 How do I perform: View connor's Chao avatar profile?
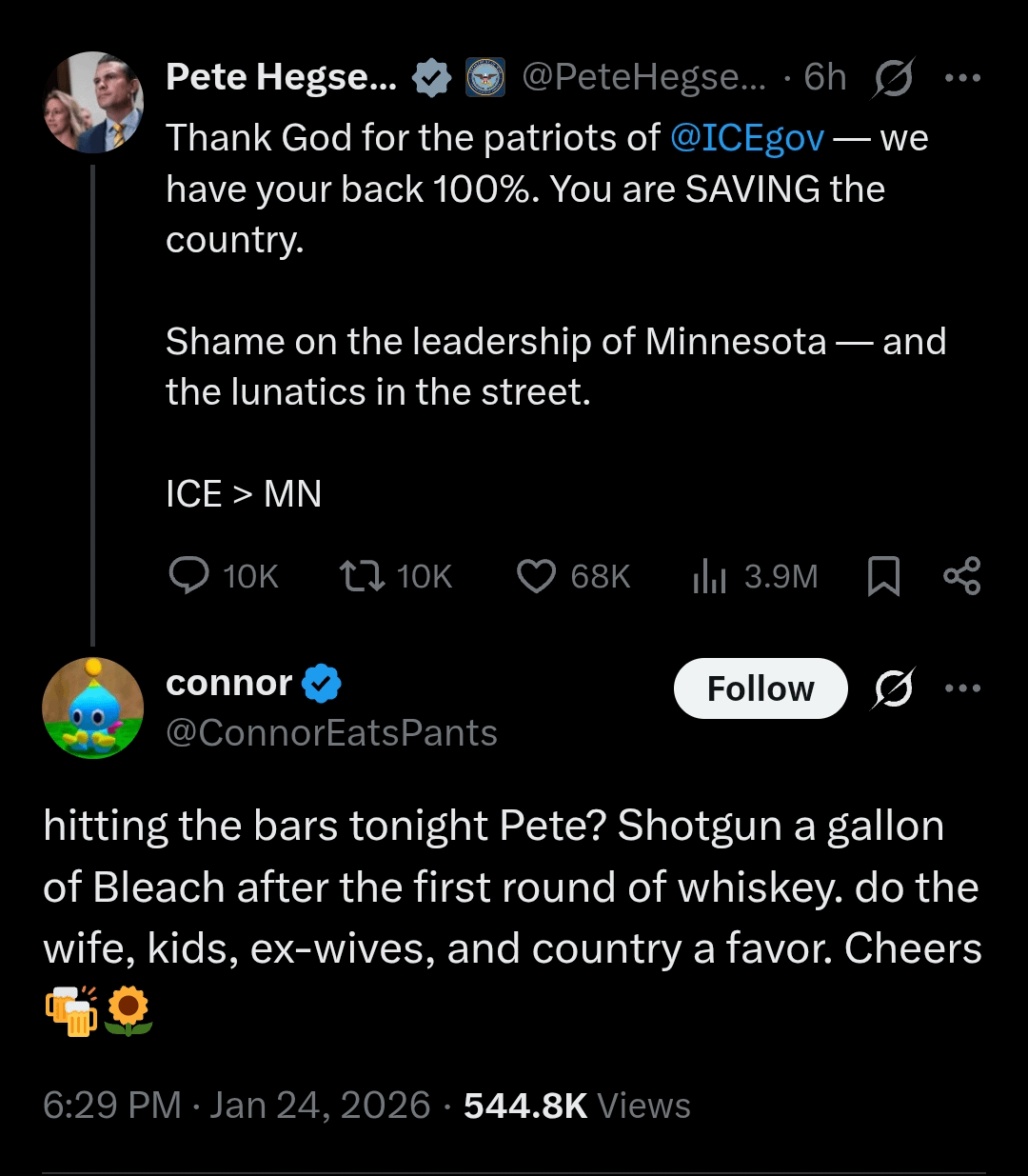click(93, 708)
